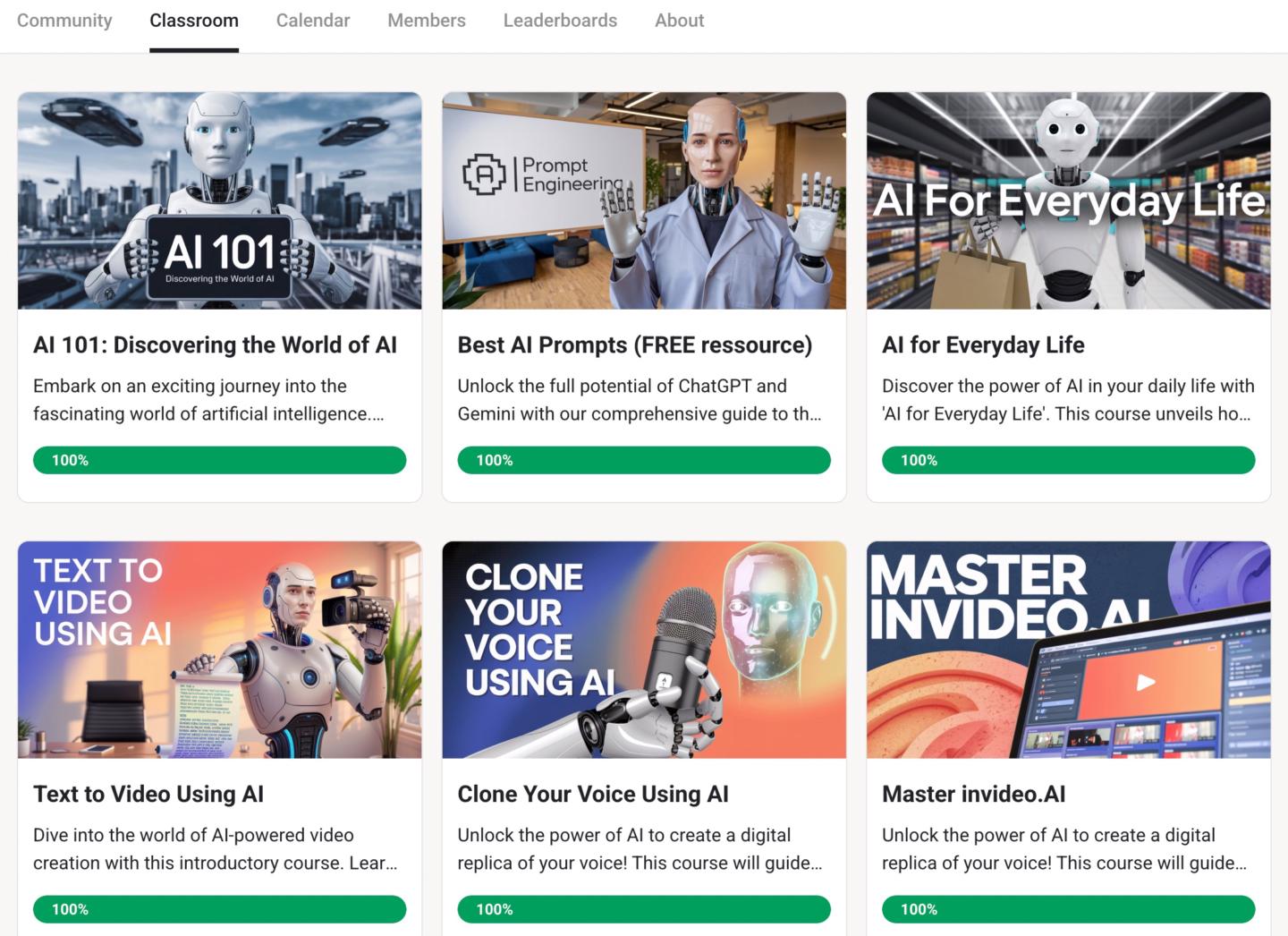The image size is (1288, 936).
Task: Open the Master InVideo AI thumbnail image
Action: (1069, 650)
